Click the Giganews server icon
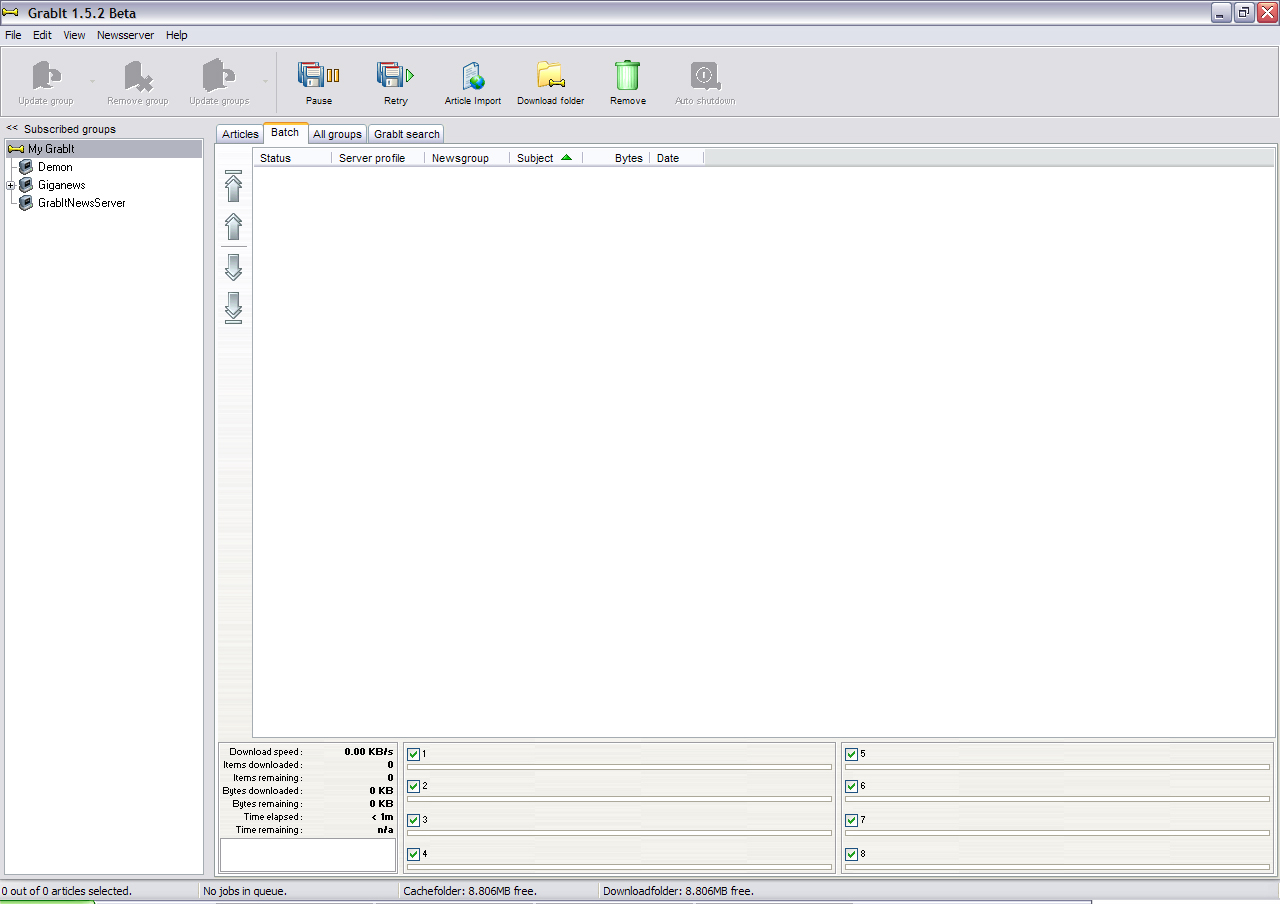 coord(26,185)
